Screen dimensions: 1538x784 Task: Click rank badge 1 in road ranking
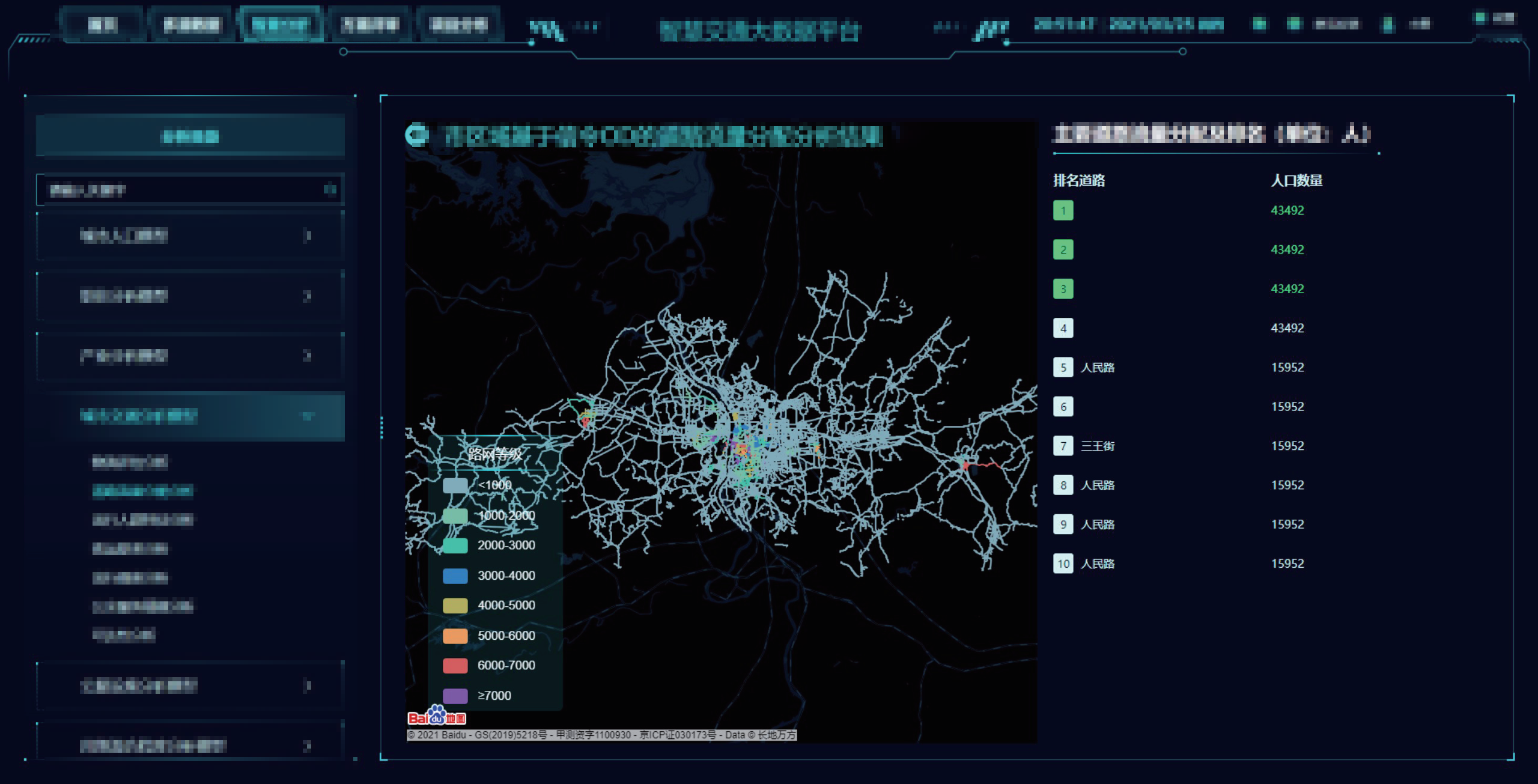tap(1063, 210)
